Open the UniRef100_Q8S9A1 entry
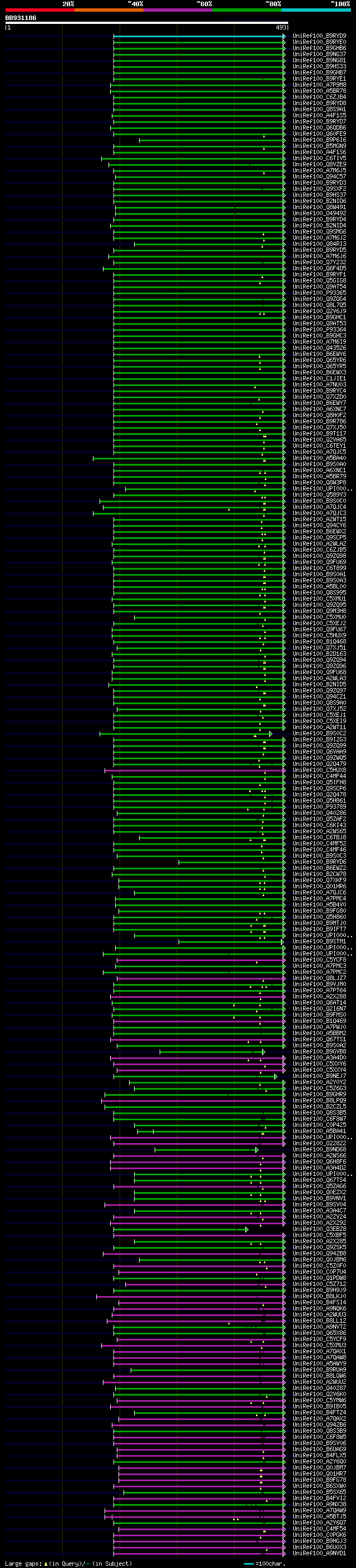356x1568 pixels. [319, 109]
